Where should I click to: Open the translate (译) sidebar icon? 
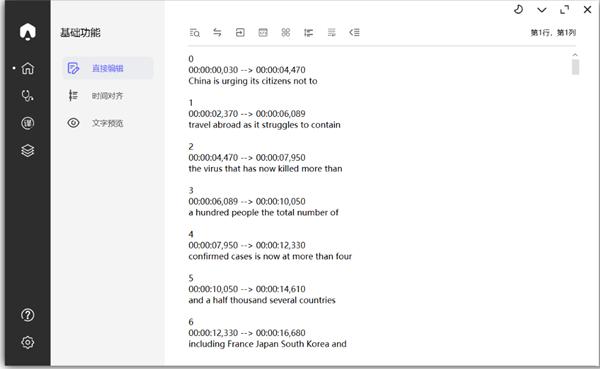[x=28, y=123]
